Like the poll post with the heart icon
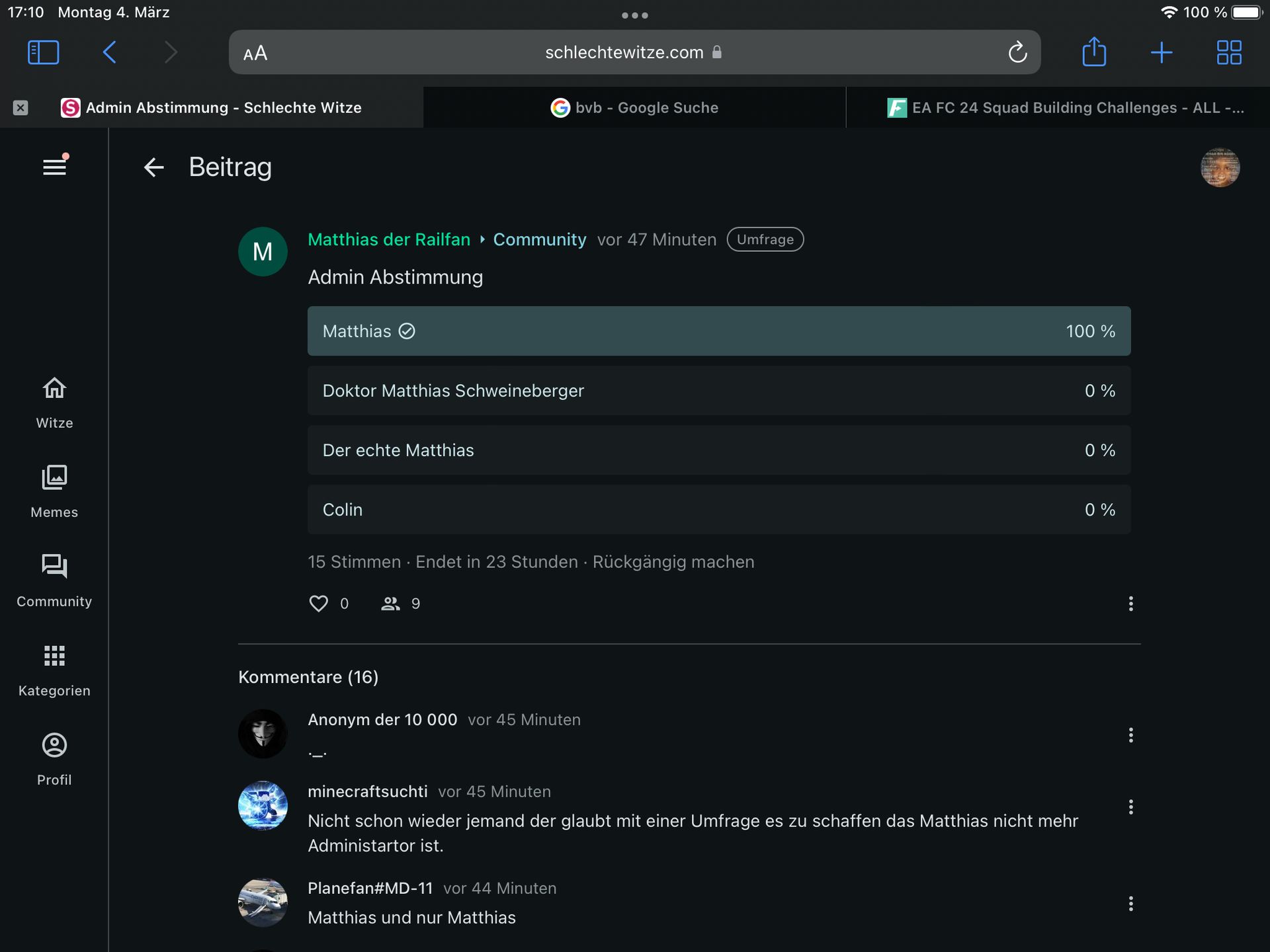This screenshot has width=1270, height=952. click(319, 603)
